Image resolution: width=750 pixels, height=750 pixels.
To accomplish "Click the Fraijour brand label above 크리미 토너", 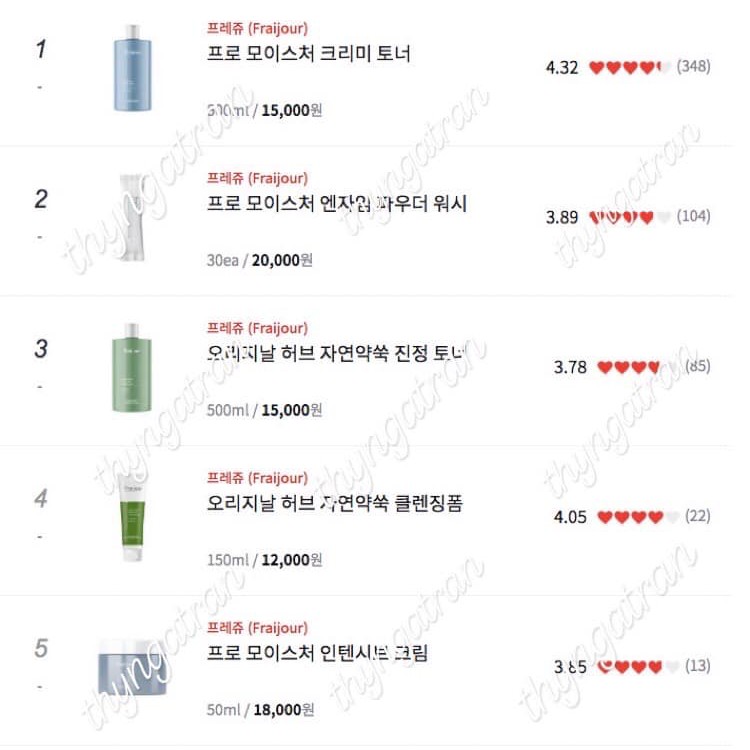I will click(x=257, y=28).
